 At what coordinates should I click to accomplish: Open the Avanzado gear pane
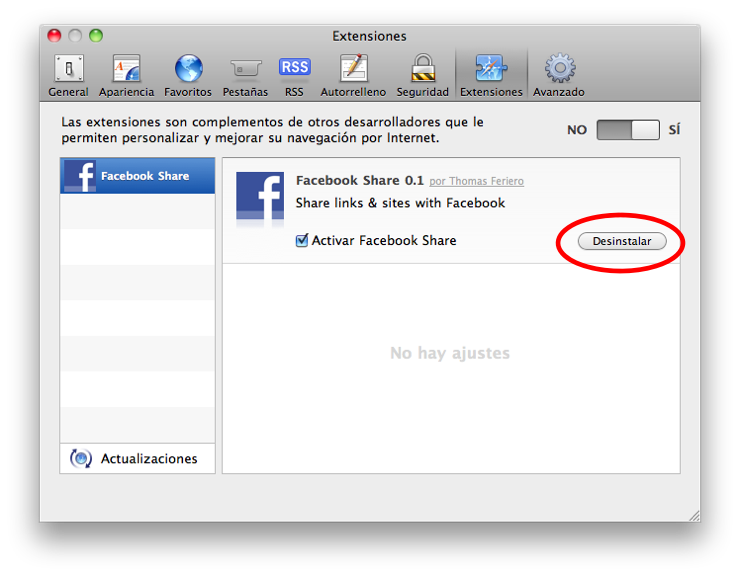pyautogui.click(x=559, y=76)
